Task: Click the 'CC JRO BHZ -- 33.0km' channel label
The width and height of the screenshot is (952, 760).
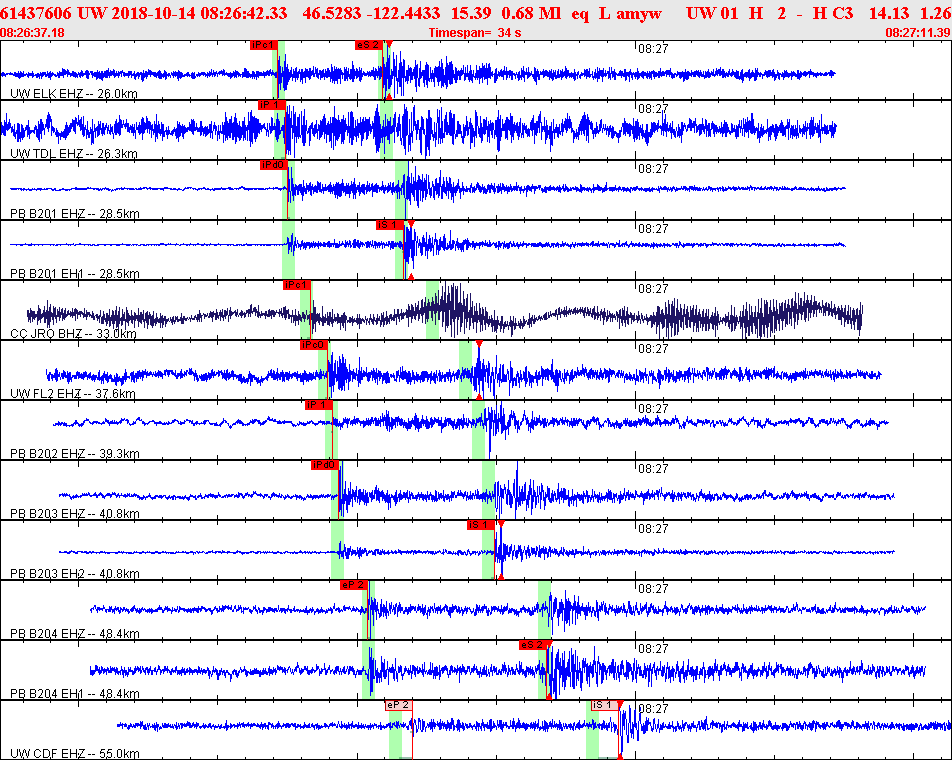Action: [73, 334]
